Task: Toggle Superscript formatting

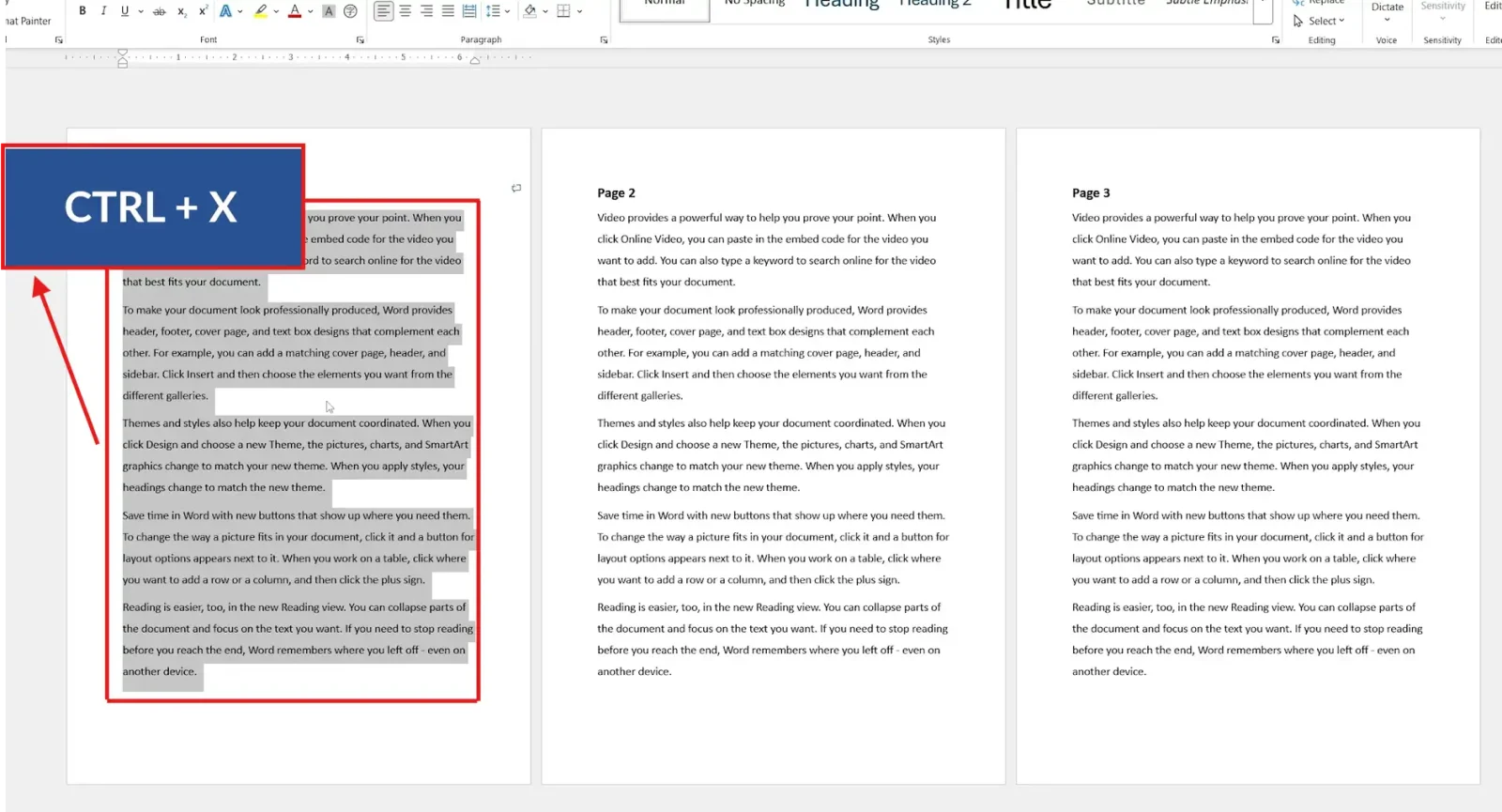Action: 203,11
